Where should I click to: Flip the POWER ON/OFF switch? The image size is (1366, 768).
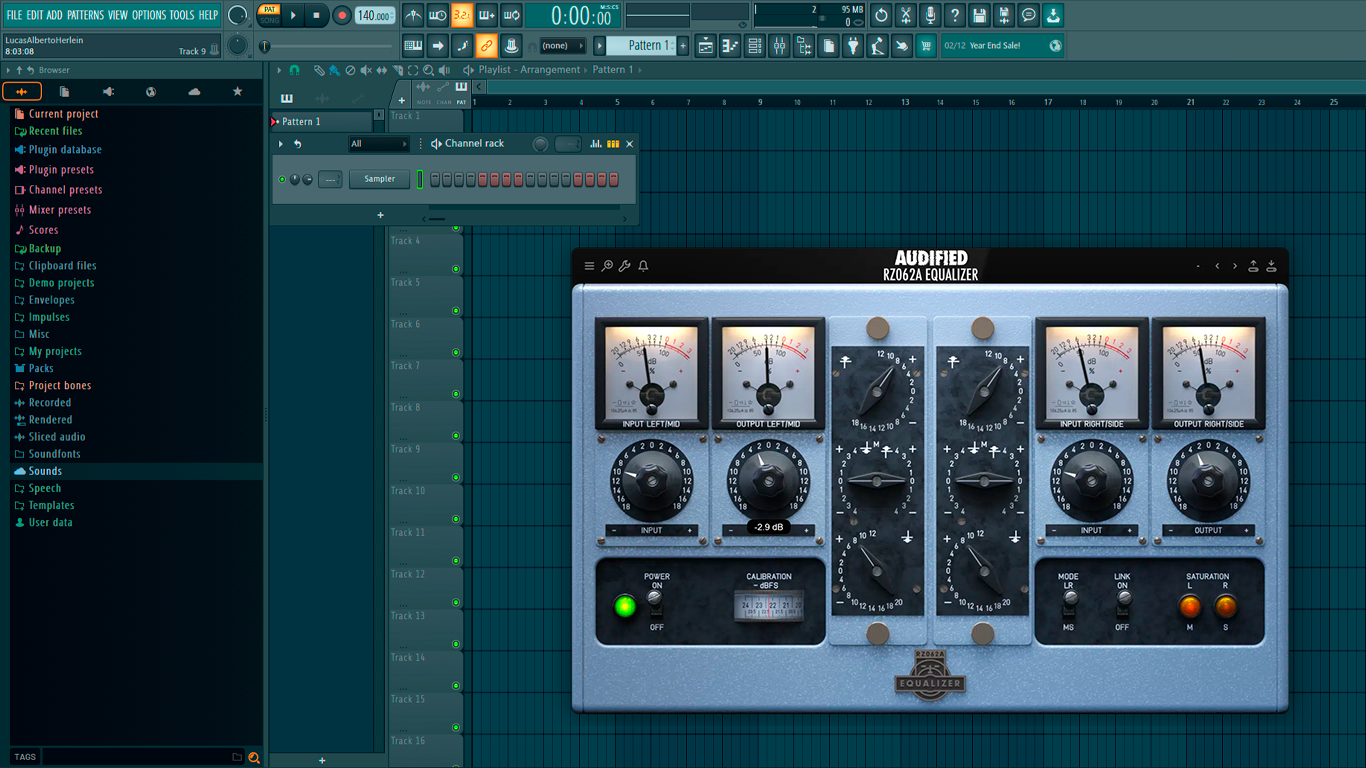656,600
